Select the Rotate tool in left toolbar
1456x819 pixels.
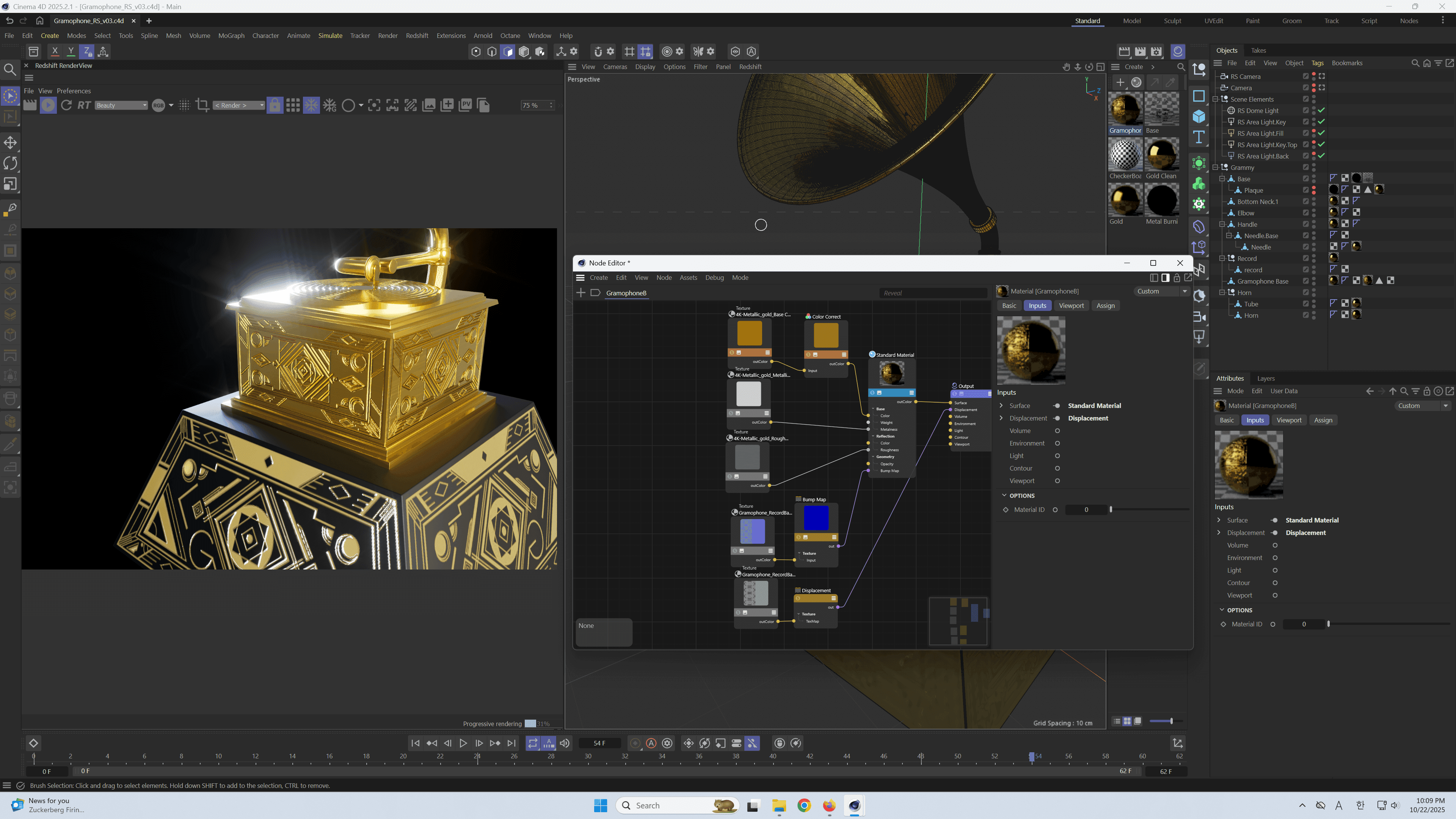[x=10, y=163]
